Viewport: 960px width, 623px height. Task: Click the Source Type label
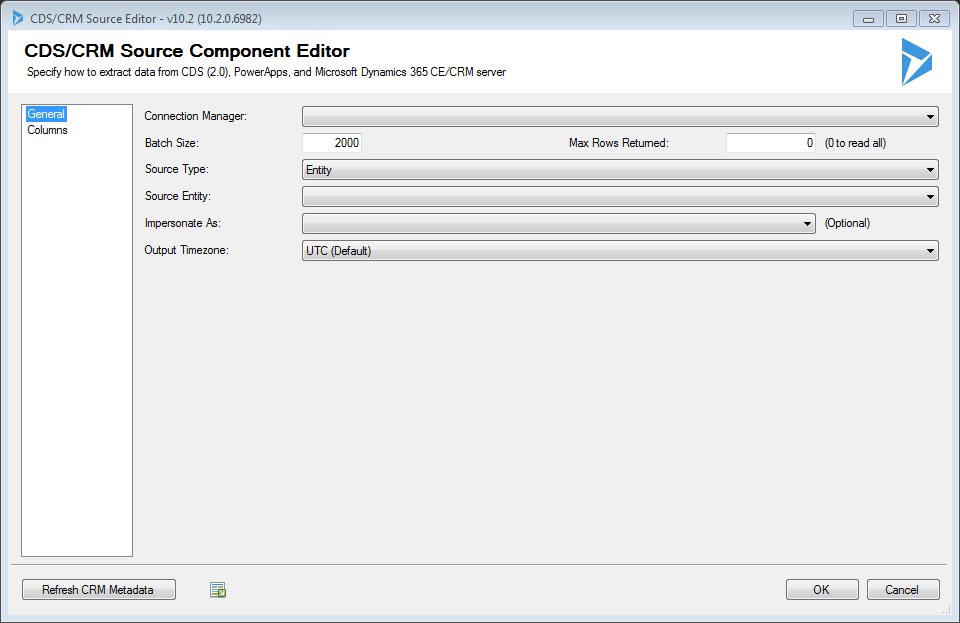tap(176, 169)
